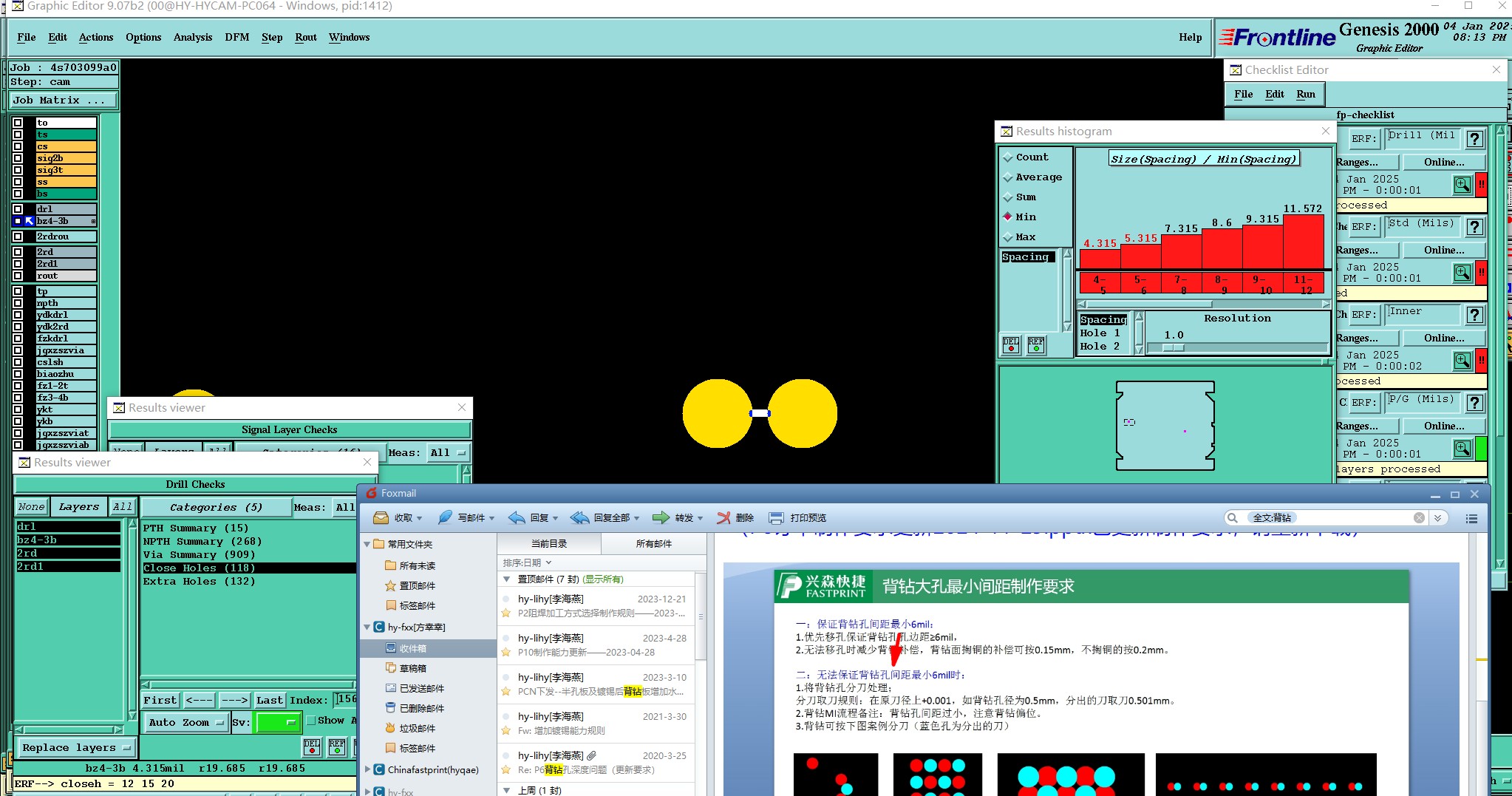This screenshot has width=1512, height=796.
Task: Open 排序:日期 sort dropdown
Action: point(528,563)
